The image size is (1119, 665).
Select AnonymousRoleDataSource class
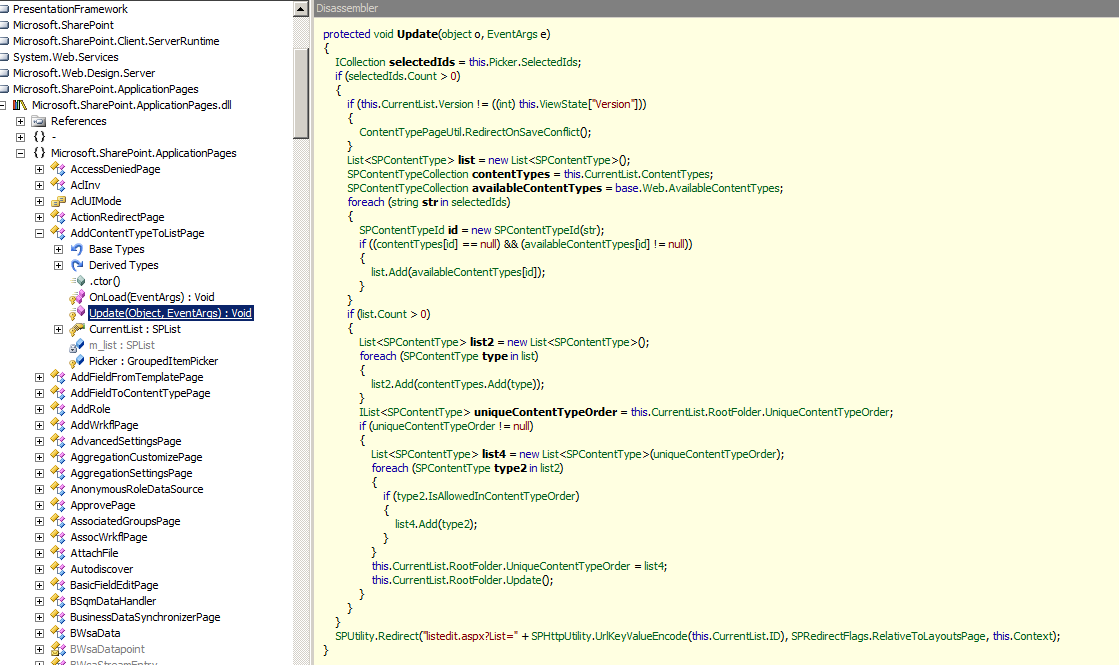pyautogui.click(x=136, y=489)
